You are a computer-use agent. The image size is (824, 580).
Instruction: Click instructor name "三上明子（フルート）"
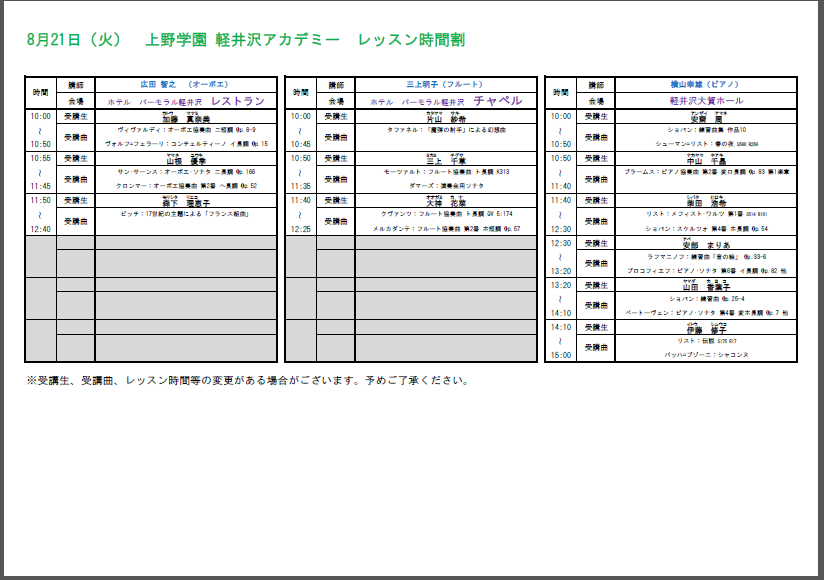coord(445,84)
